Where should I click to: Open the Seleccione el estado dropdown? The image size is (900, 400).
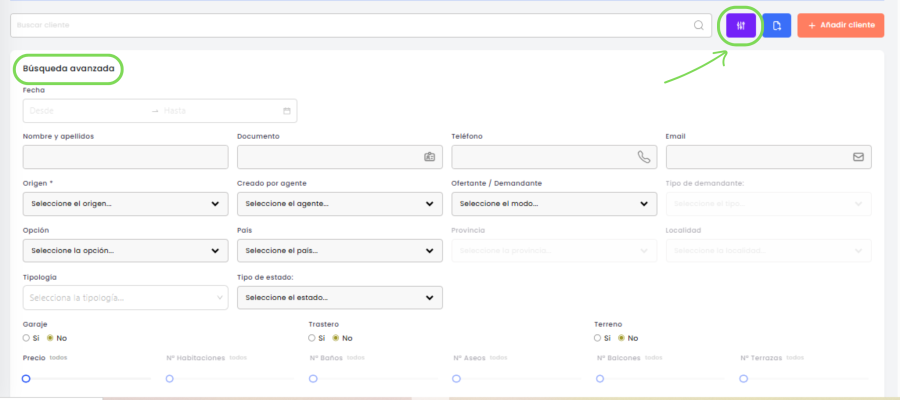pyautogui.click(x=340, y=298)
